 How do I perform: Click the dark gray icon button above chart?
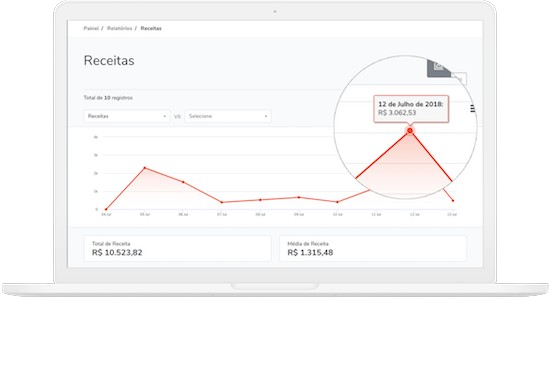click(439, 68)
